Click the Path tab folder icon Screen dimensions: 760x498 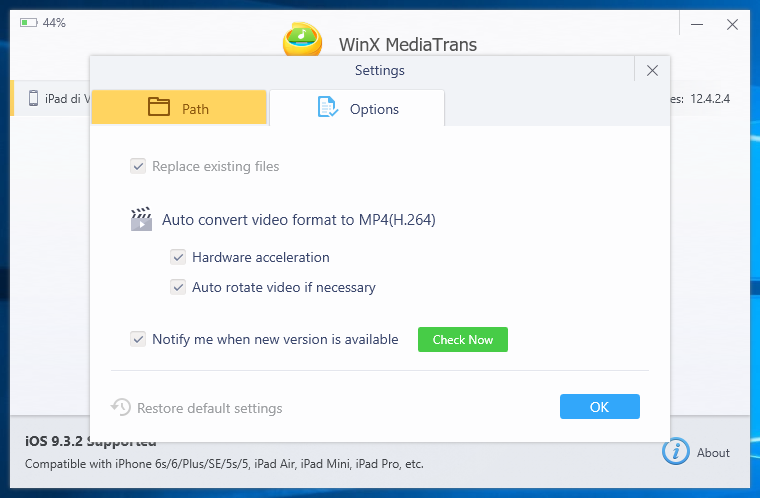pos(158,107)
